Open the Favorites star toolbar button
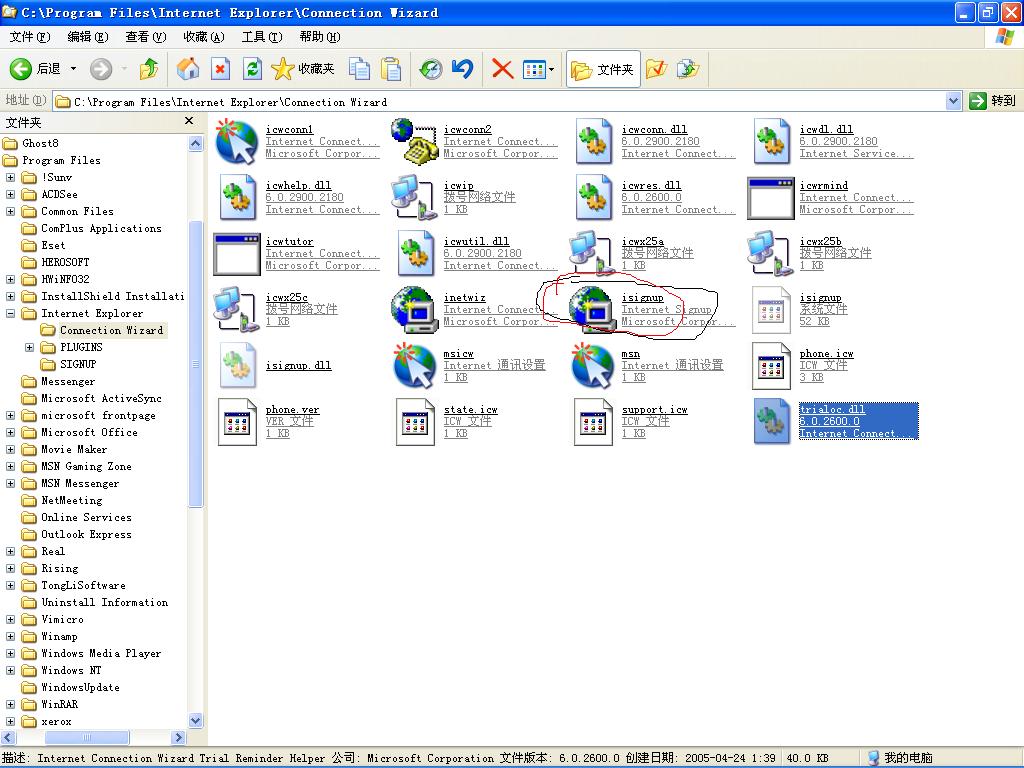The image size is (1024, 768). tap(302, 69)
